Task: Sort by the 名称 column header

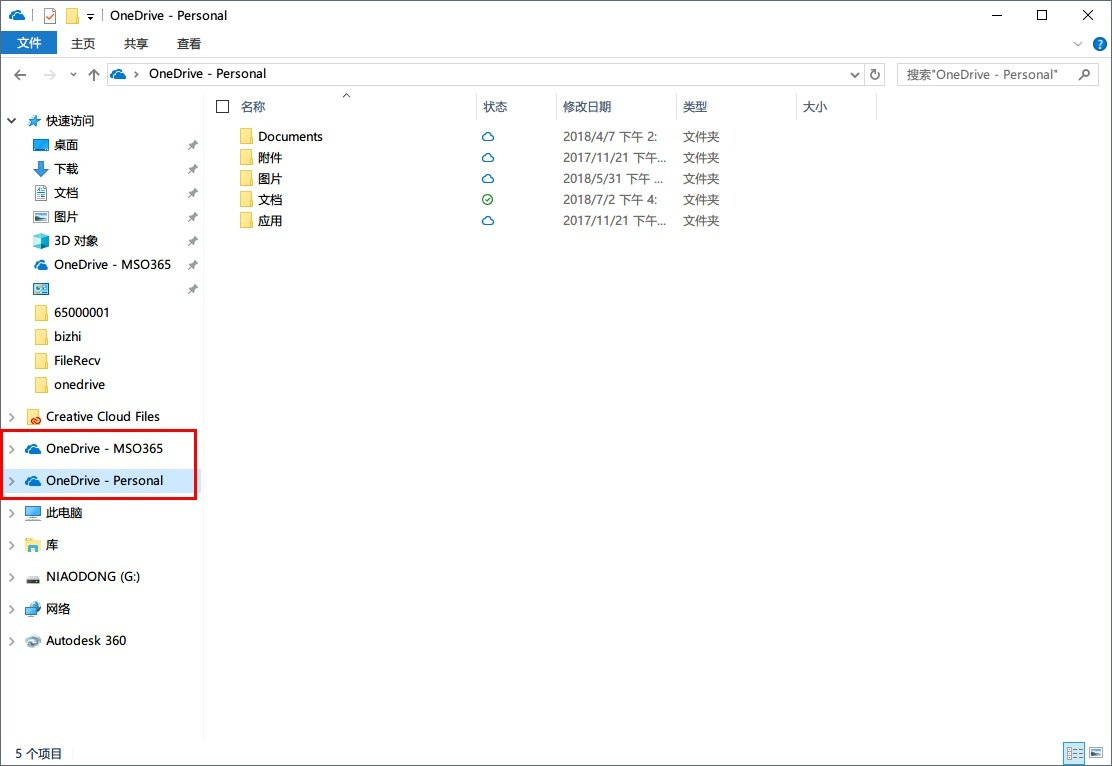Action: (253, 106)
